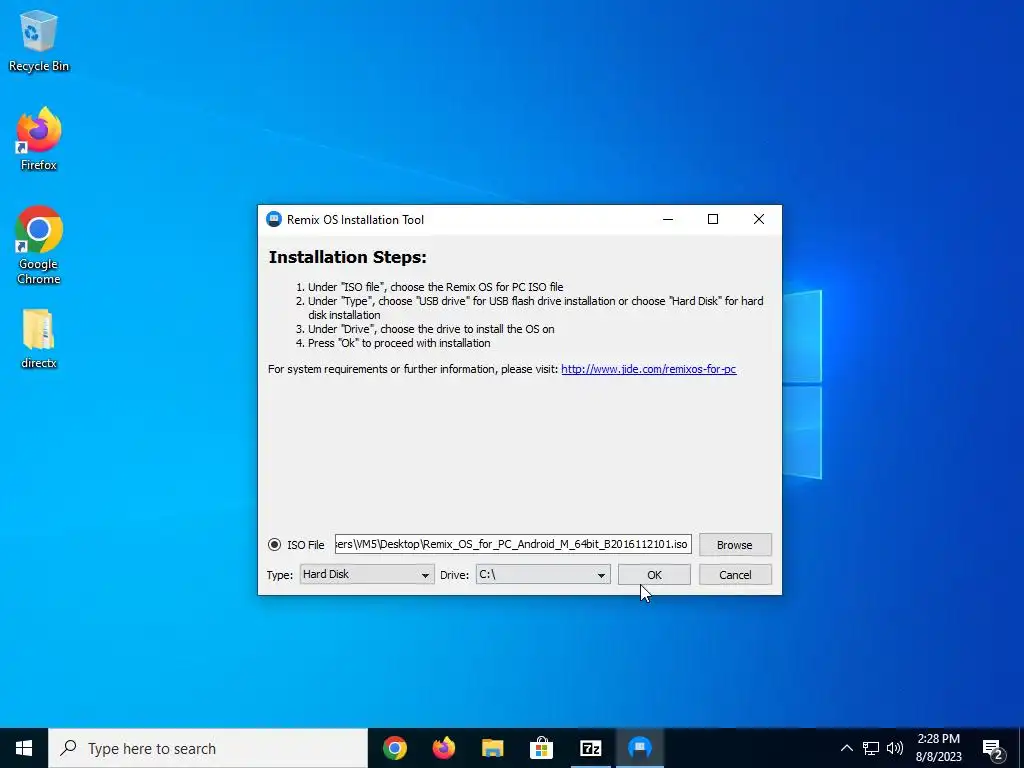Select the Recycle Bin desktop icon
The image size is (1024, 768).
(x=39, y=41)
